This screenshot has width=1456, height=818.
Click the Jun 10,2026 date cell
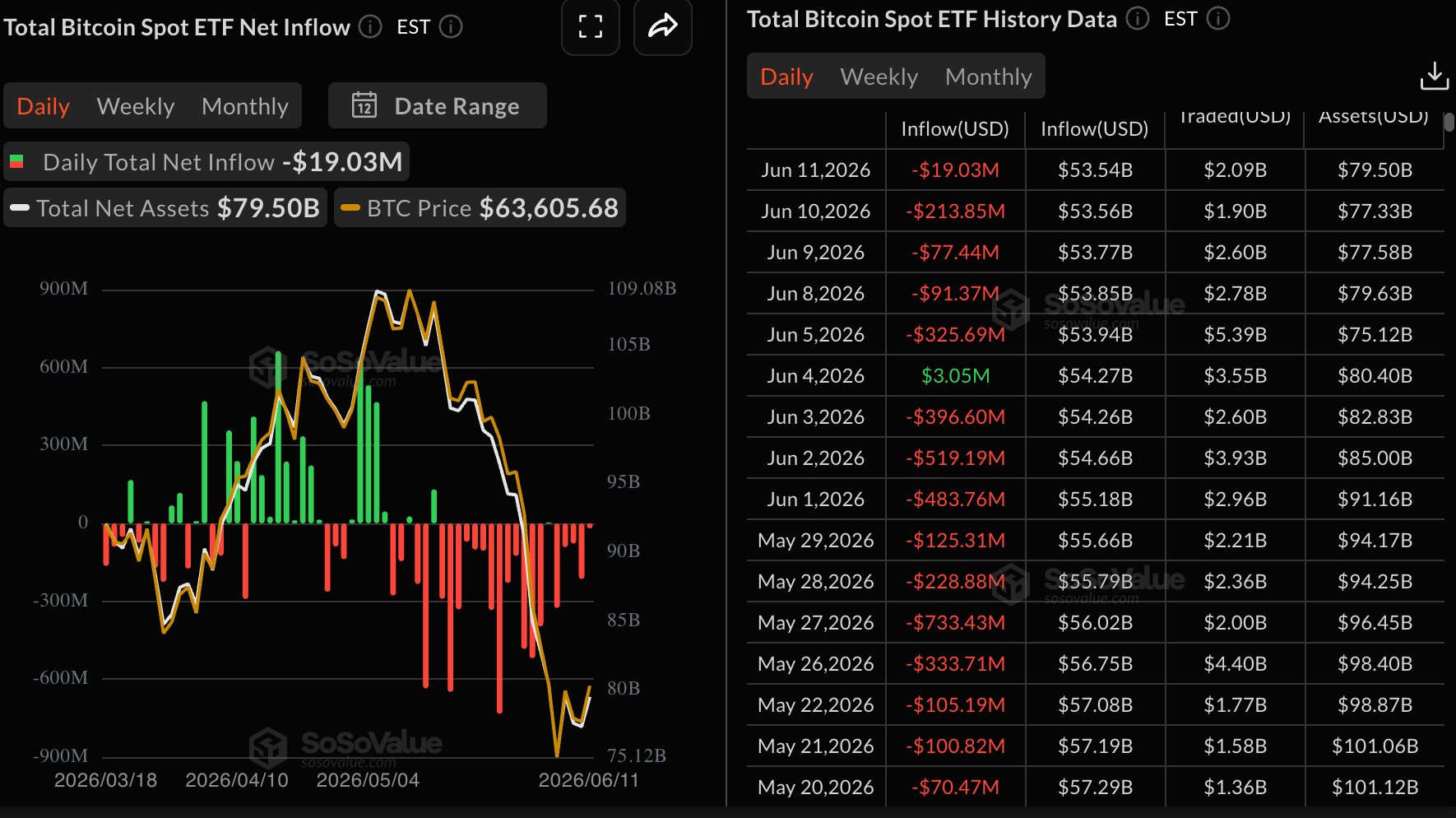pyautogui.click(x=816, y=211)
